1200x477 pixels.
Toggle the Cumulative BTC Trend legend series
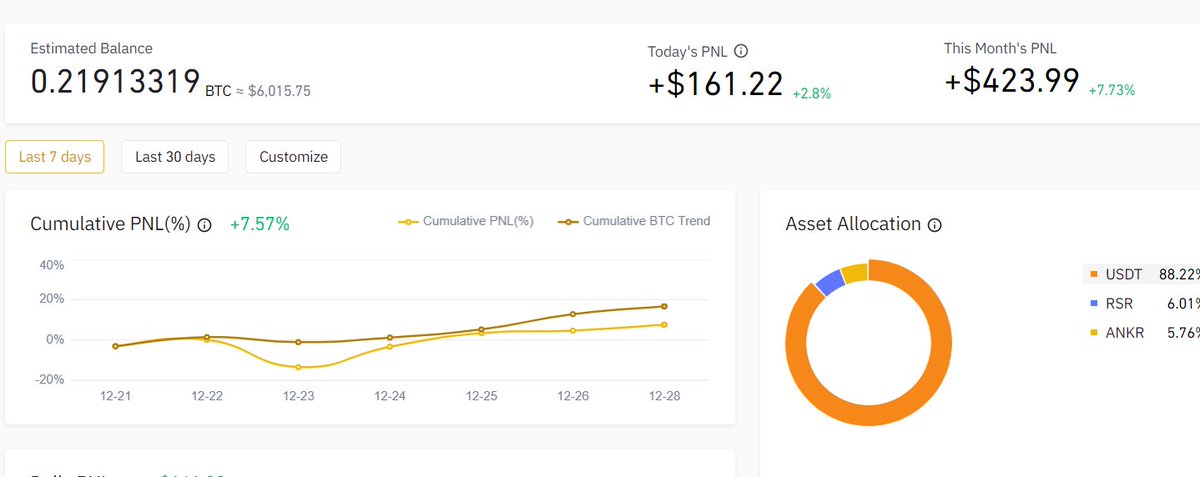click(x=634, y=221)
